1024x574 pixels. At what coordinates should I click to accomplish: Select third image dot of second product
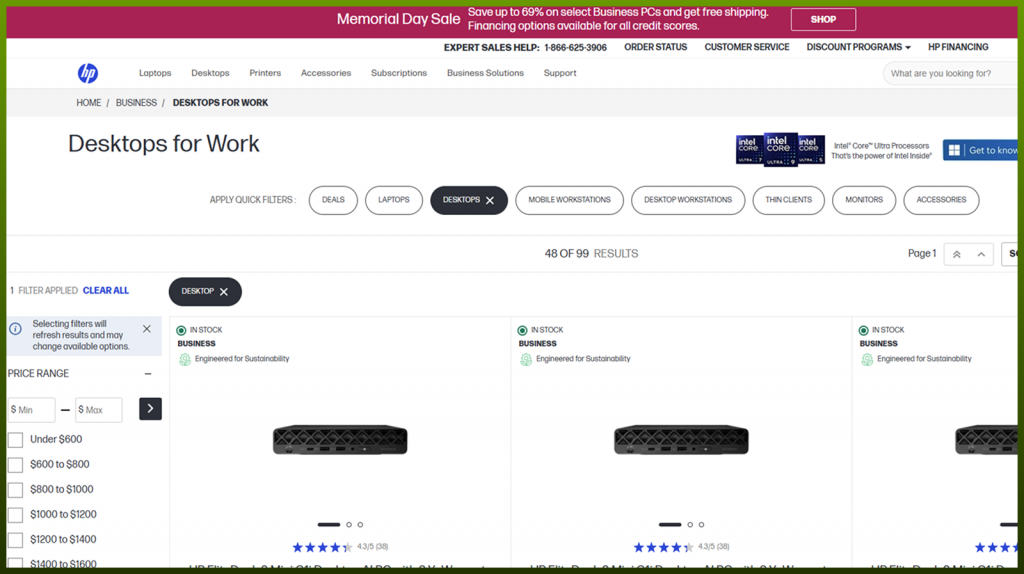coord(701,525)
